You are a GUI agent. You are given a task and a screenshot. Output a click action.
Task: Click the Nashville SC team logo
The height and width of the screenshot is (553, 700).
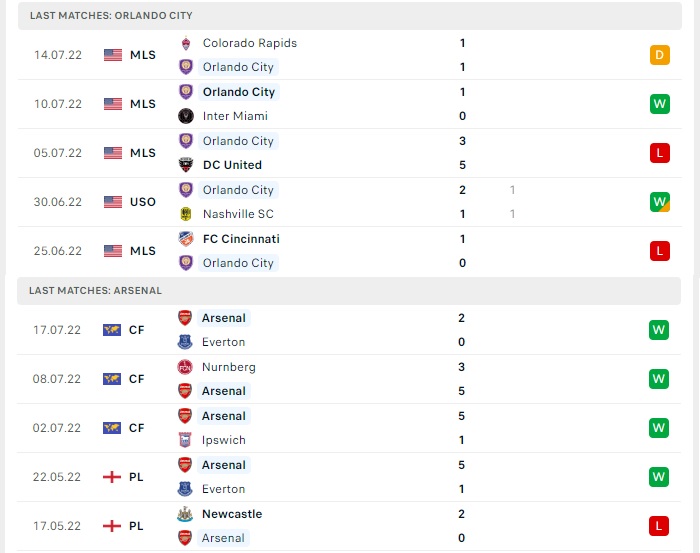coord(186,214)
